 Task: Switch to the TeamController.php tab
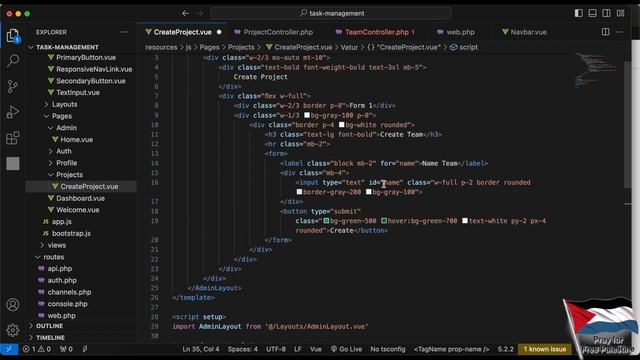pyautogui.click(x=379, y=32)
